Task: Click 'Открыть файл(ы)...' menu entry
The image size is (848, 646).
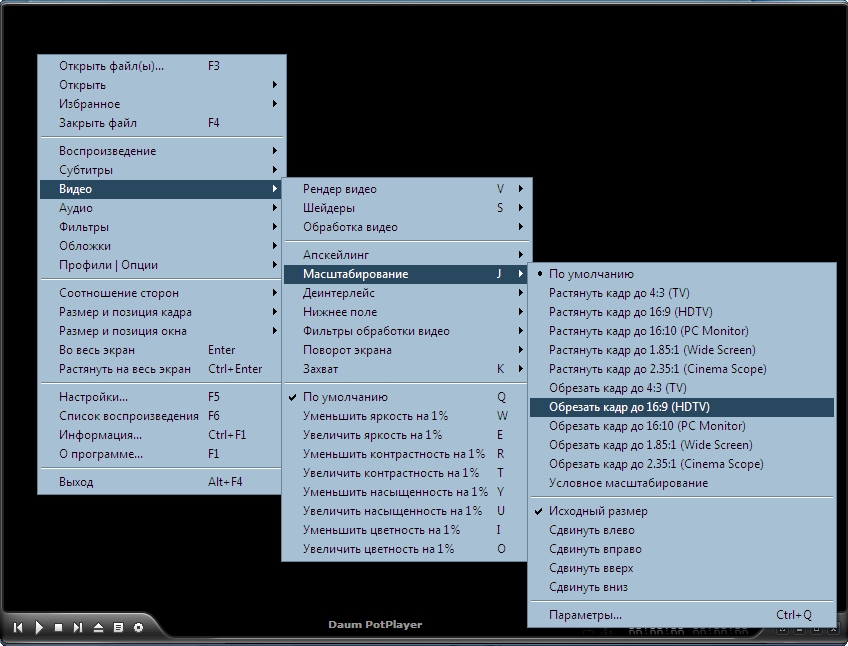Action: (x=111, y=66)
